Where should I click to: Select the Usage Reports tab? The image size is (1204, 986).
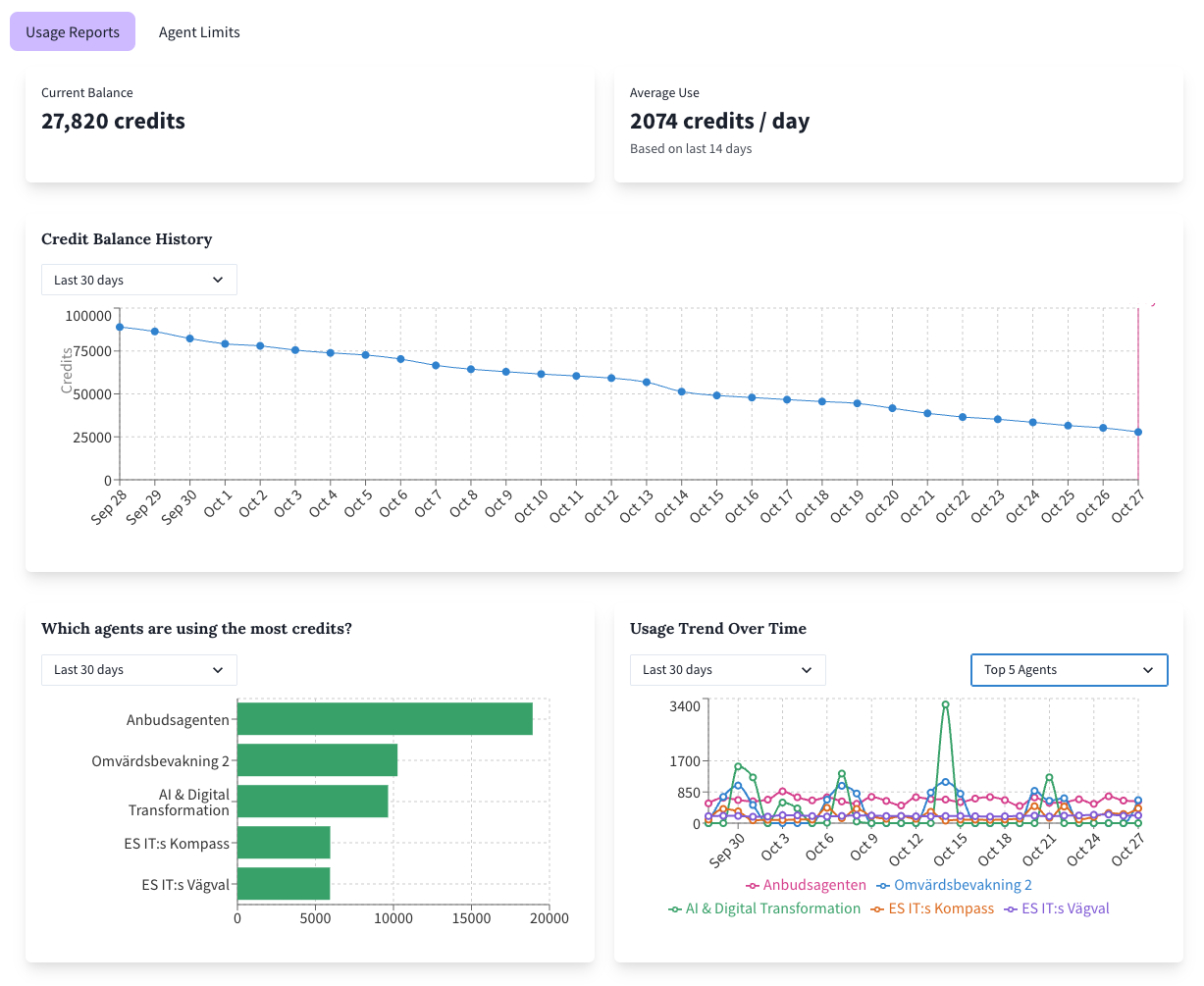coord(72,32)
